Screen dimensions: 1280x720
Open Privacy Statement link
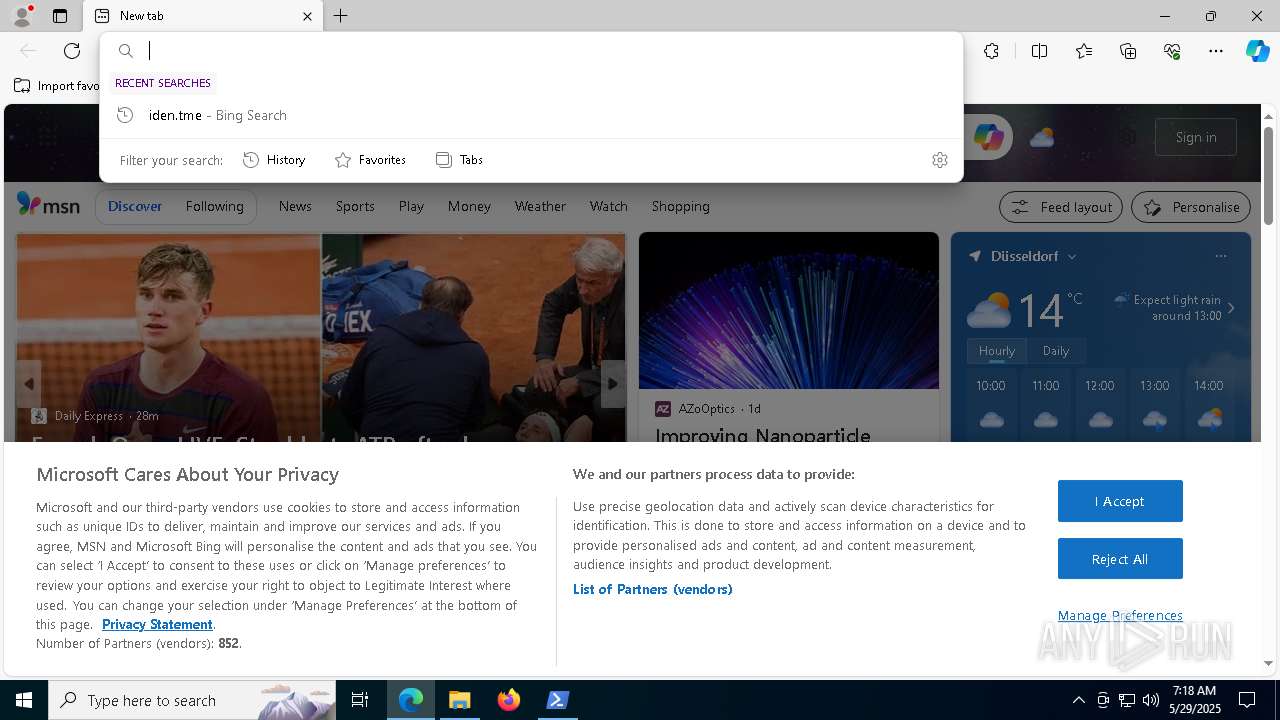[157, 624]
